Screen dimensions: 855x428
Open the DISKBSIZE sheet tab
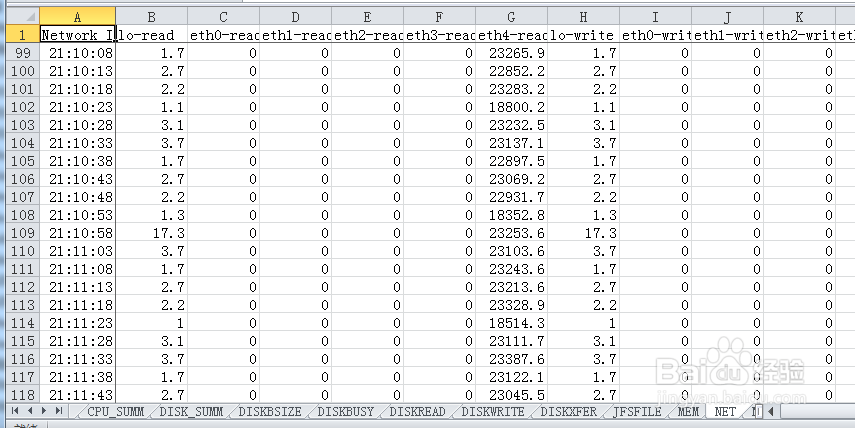tap(270, 412)
